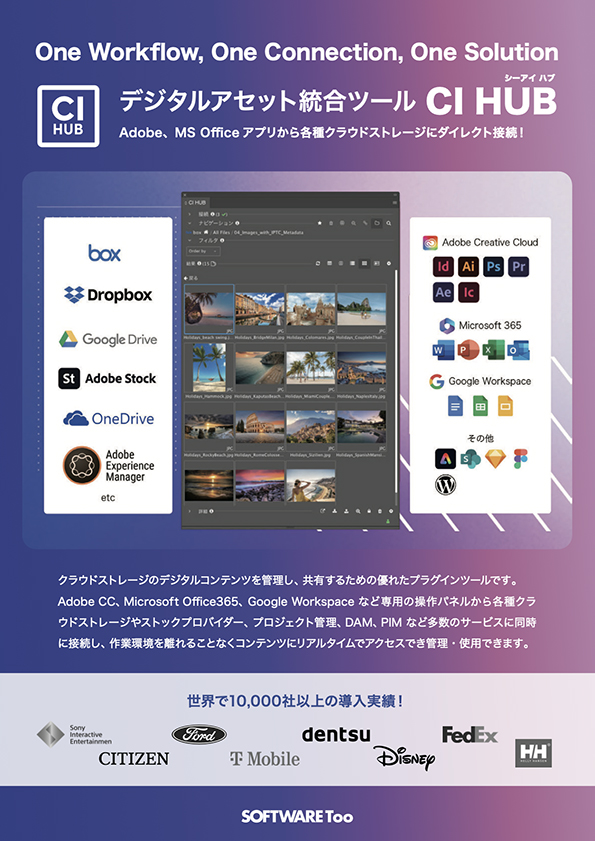Expand the 接続 section
Screen dimensions: 595x841
pos(189,214)
